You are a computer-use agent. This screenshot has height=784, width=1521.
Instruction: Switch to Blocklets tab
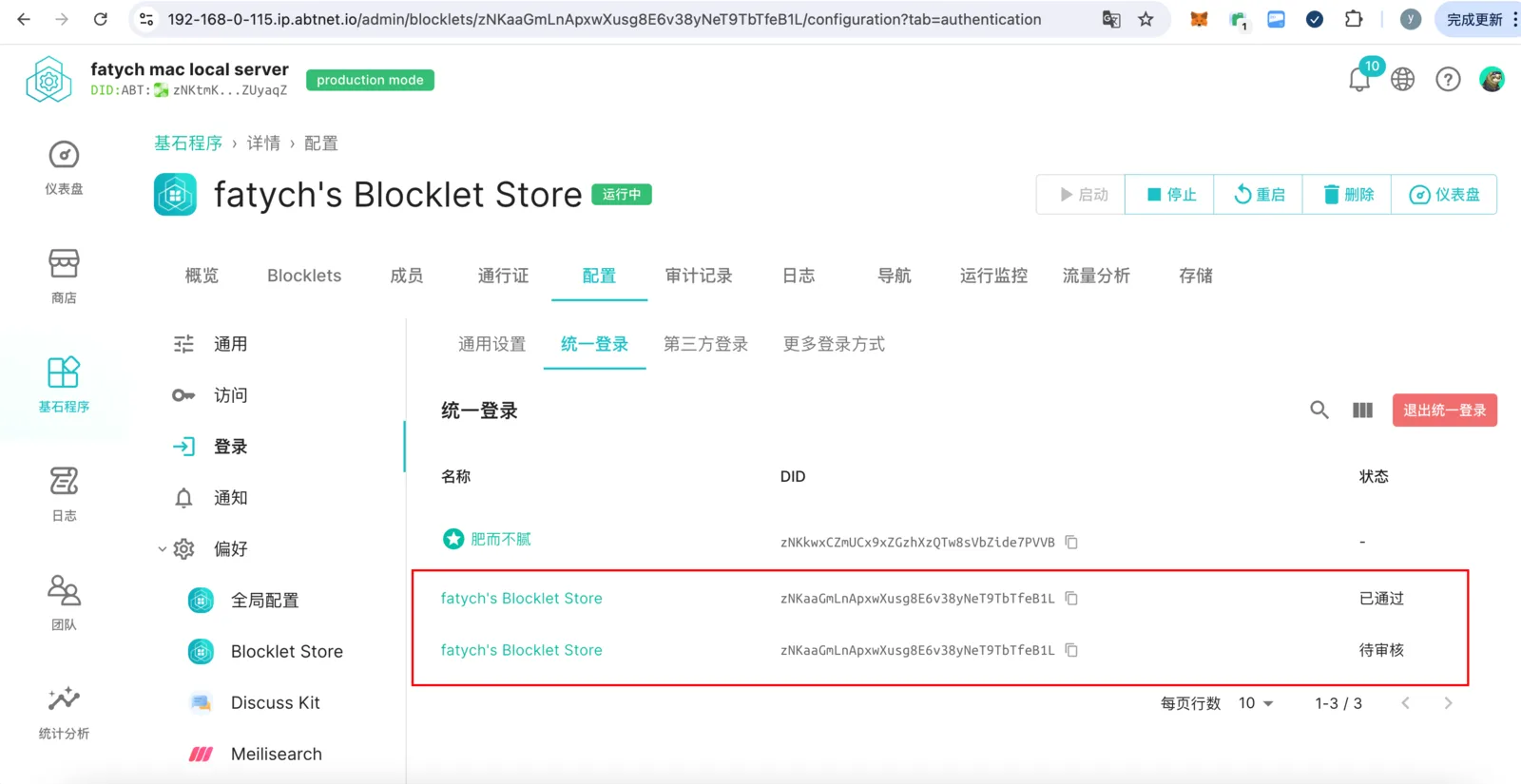point(304,276)
